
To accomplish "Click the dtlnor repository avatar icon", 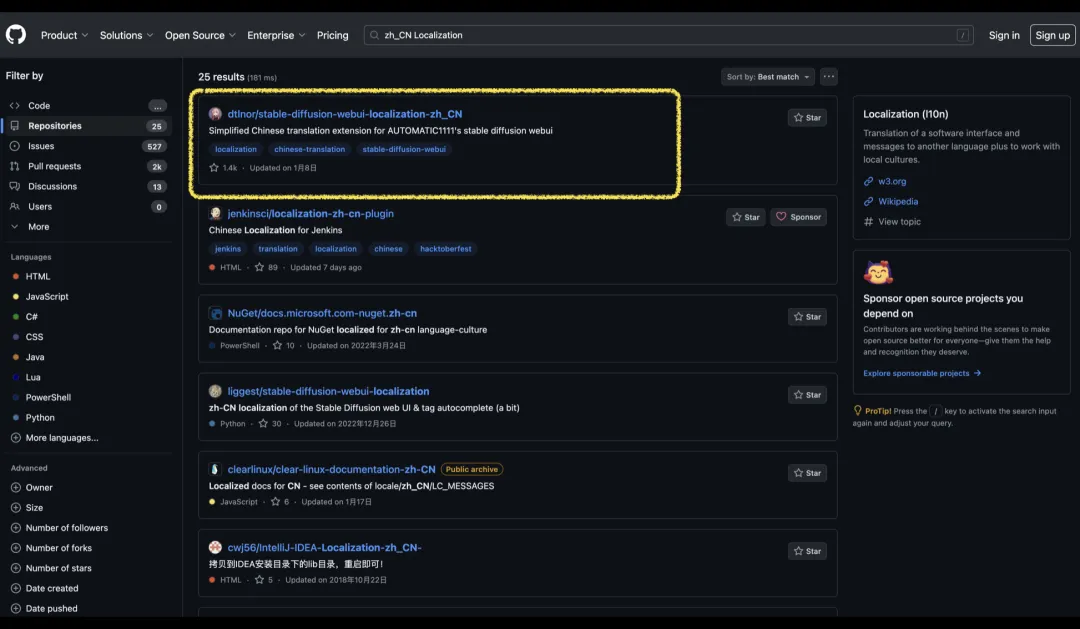I will coord(215,114).
